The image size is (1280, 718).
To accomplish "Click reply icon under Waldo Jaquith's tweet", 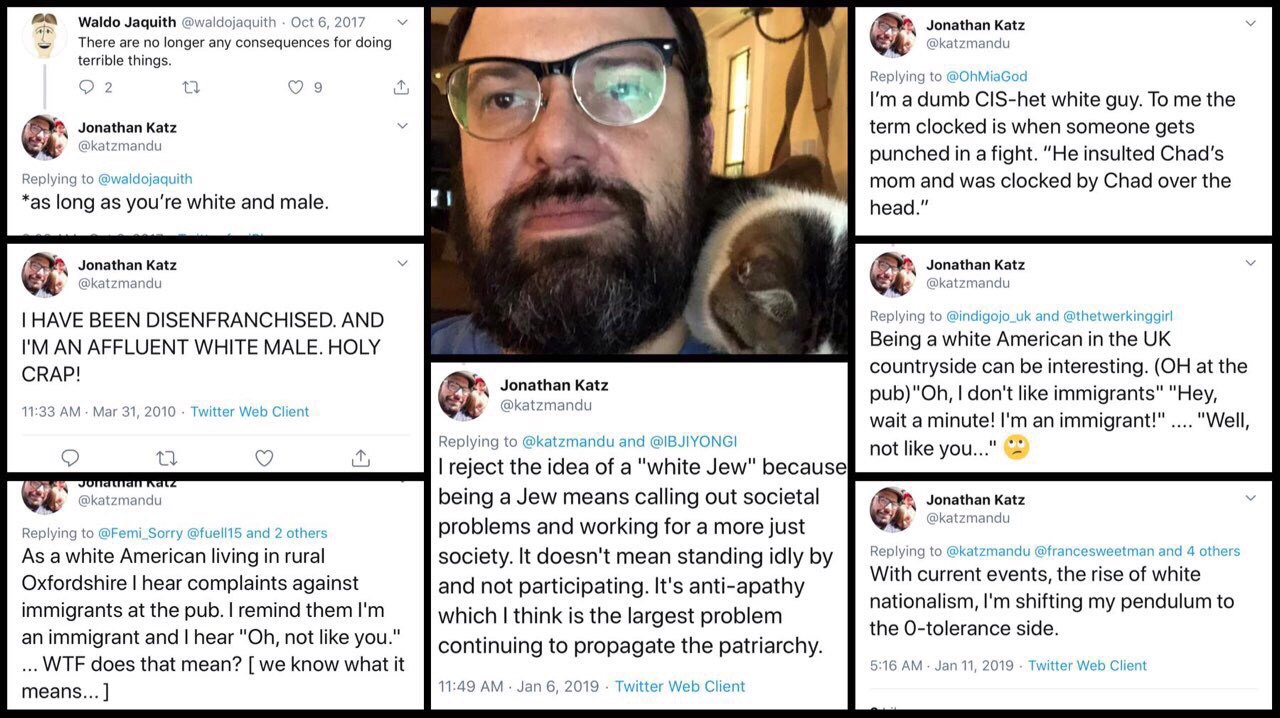I will (86, 87).
